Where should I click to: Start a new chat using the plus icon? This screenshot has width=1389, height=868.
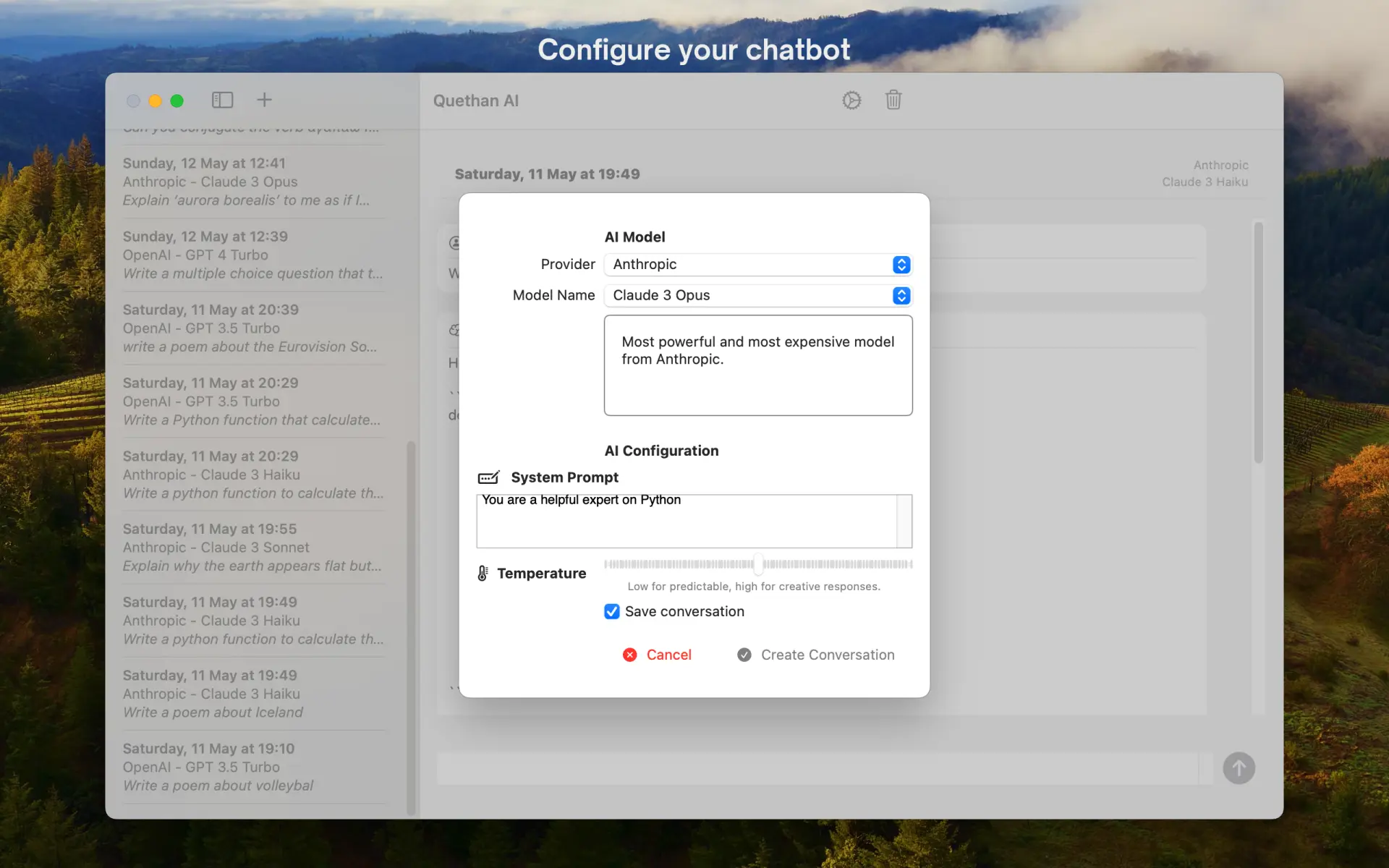[264, 100]
